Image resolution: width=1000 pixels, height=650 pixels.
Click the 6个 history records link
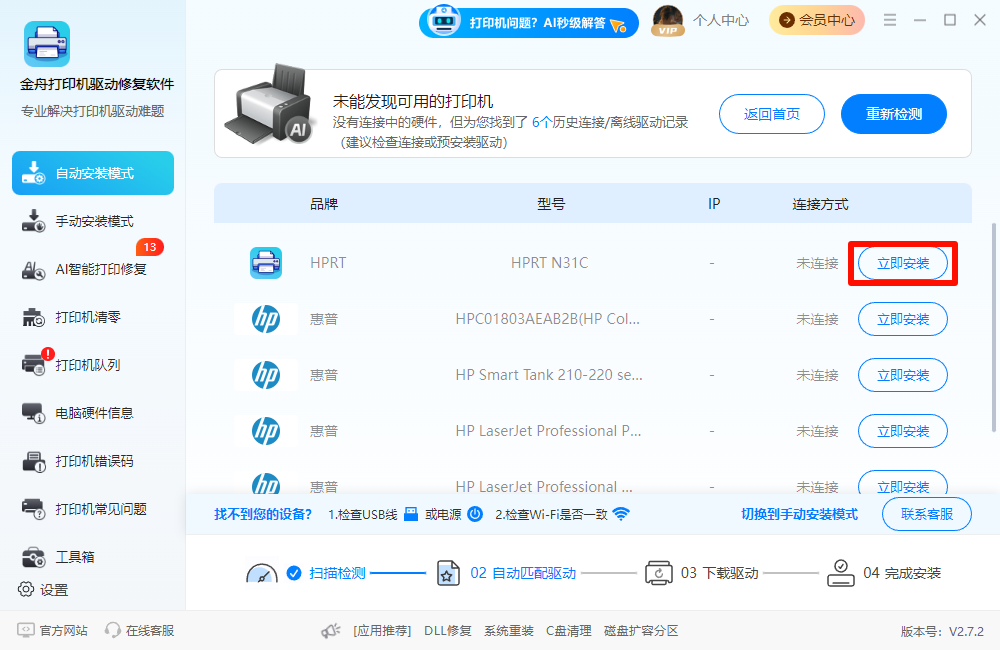541,122
